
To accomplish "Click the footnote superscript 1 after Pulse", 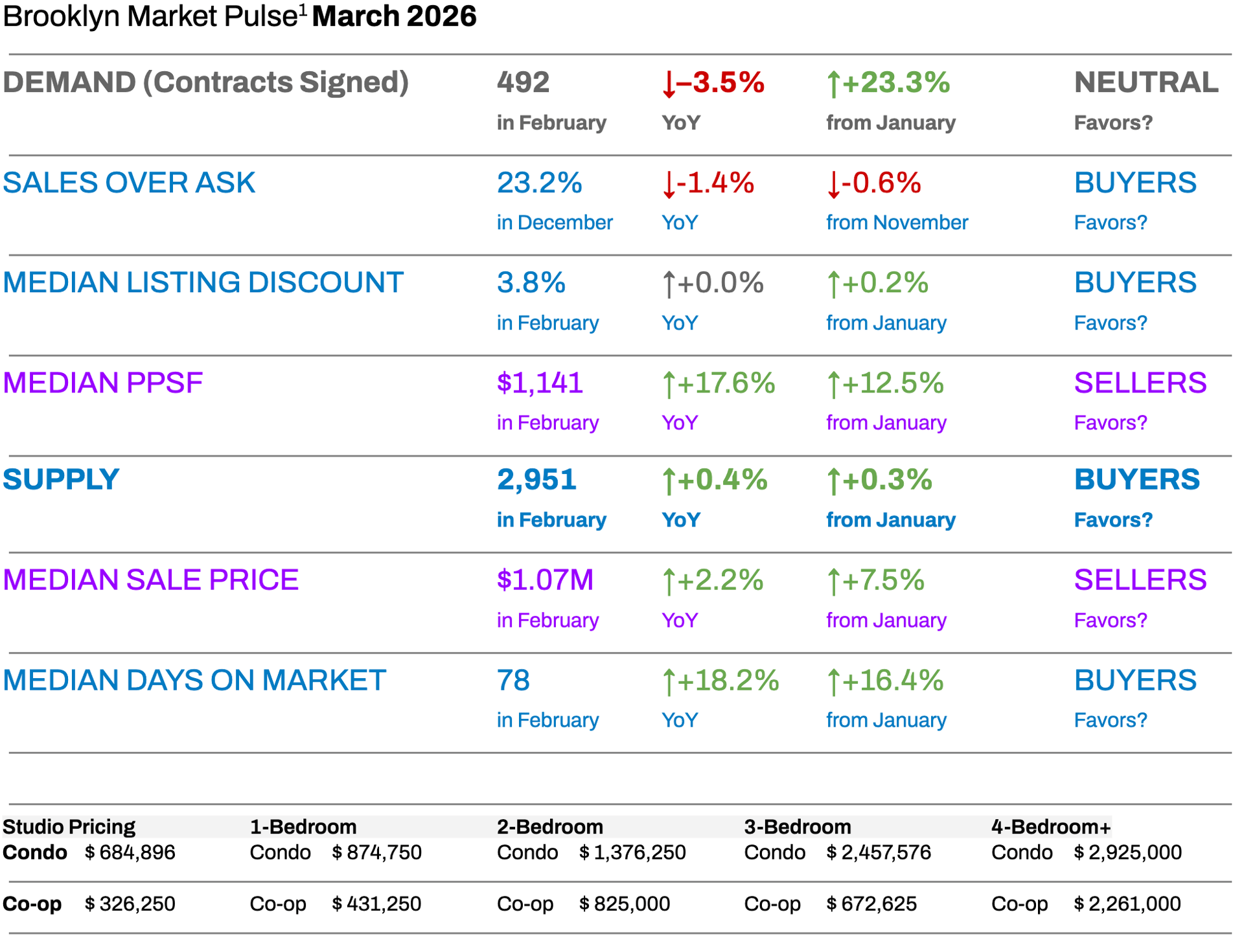I will pyautogui.click(x=303, y=10).
